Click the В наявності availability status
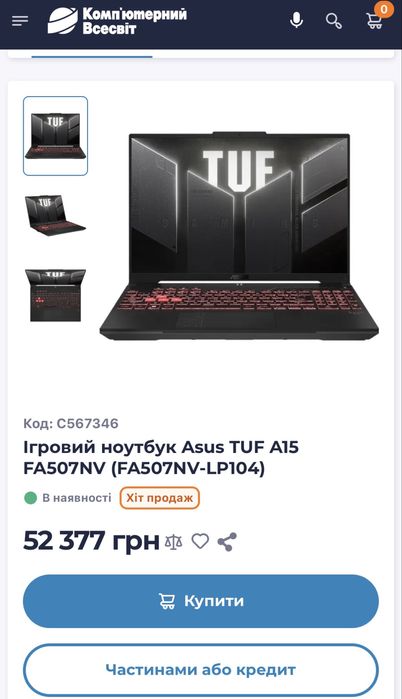402x699 pixels. 68,498
